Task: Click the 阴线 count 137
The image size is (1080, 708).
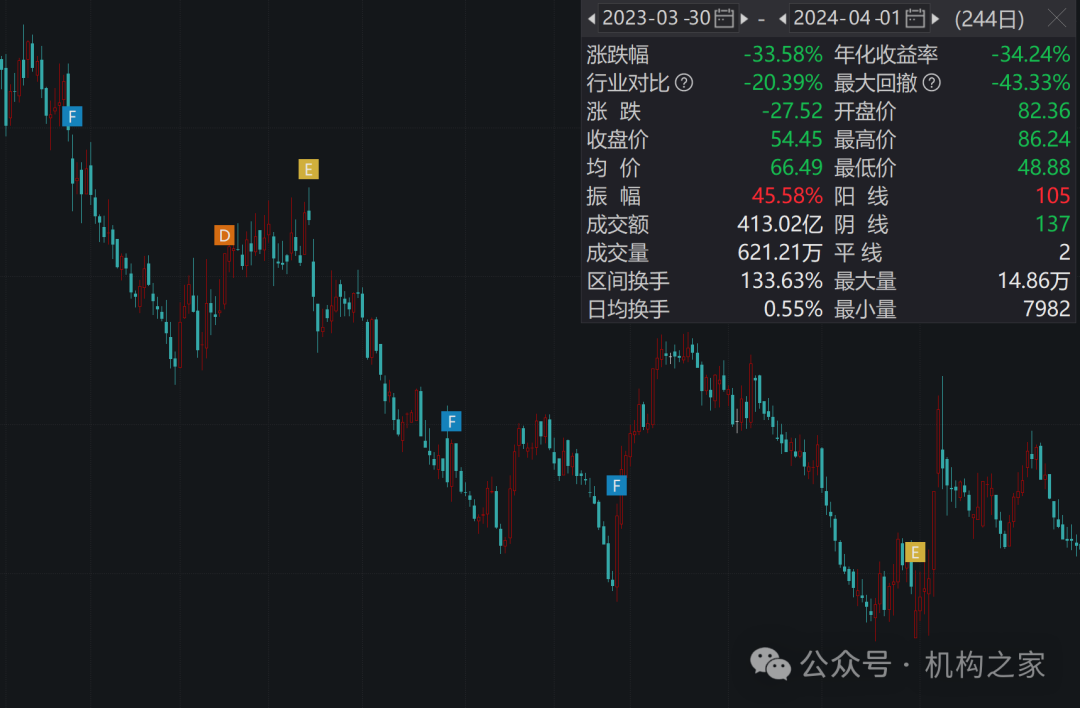Action: [1053, 224]
